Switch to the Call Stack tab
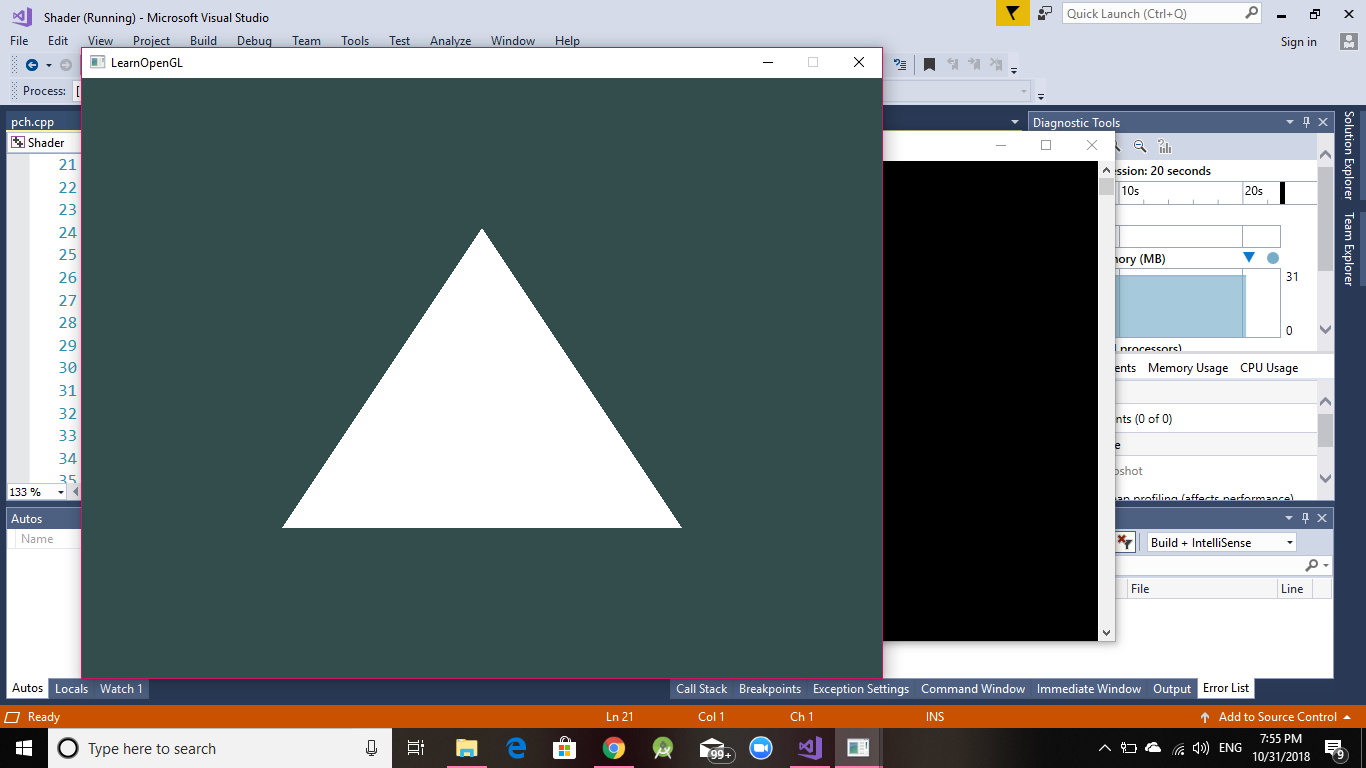The height and width of the screenshot is (768, 1366). pos(701,688)
